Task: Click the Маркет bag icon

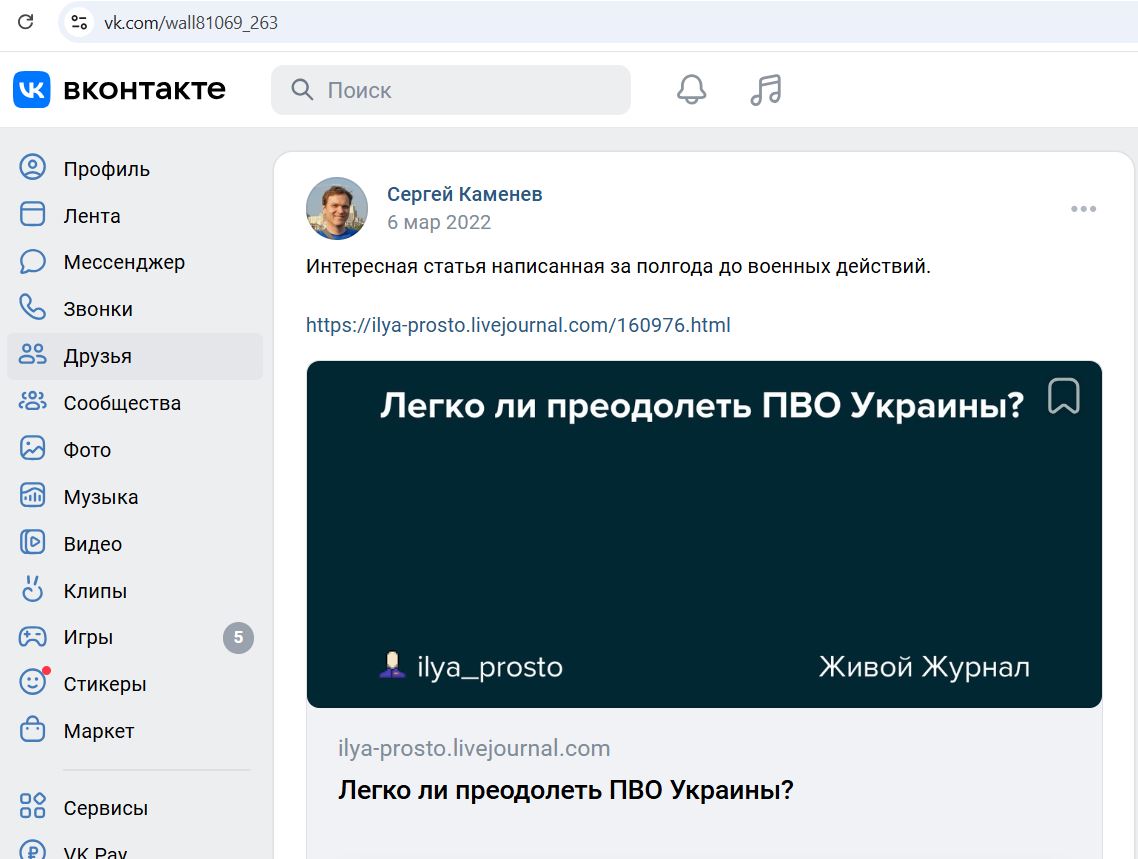Action: [32, 729]
